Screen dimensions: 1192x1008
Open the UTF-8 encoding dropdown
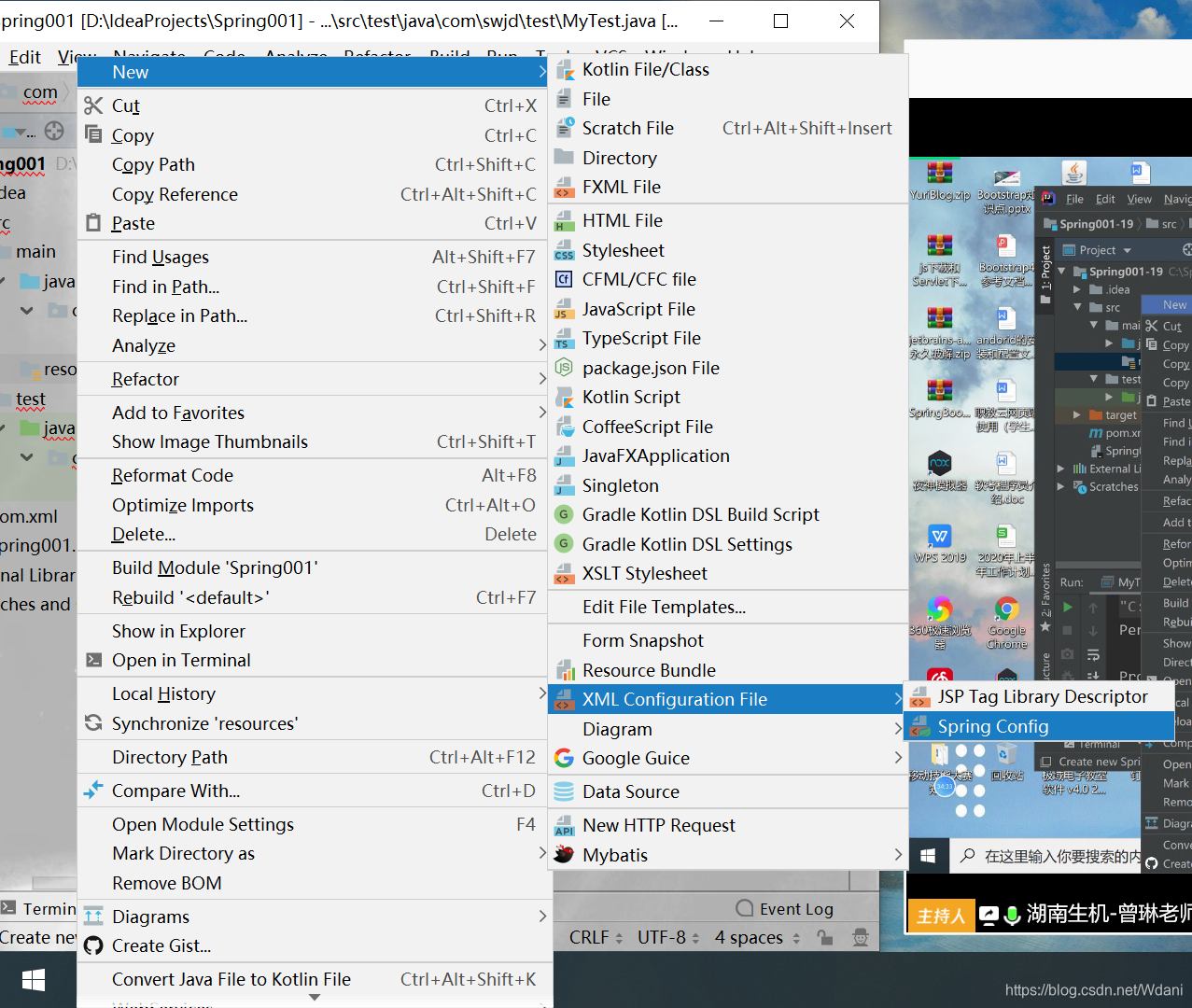coord(668,937)
